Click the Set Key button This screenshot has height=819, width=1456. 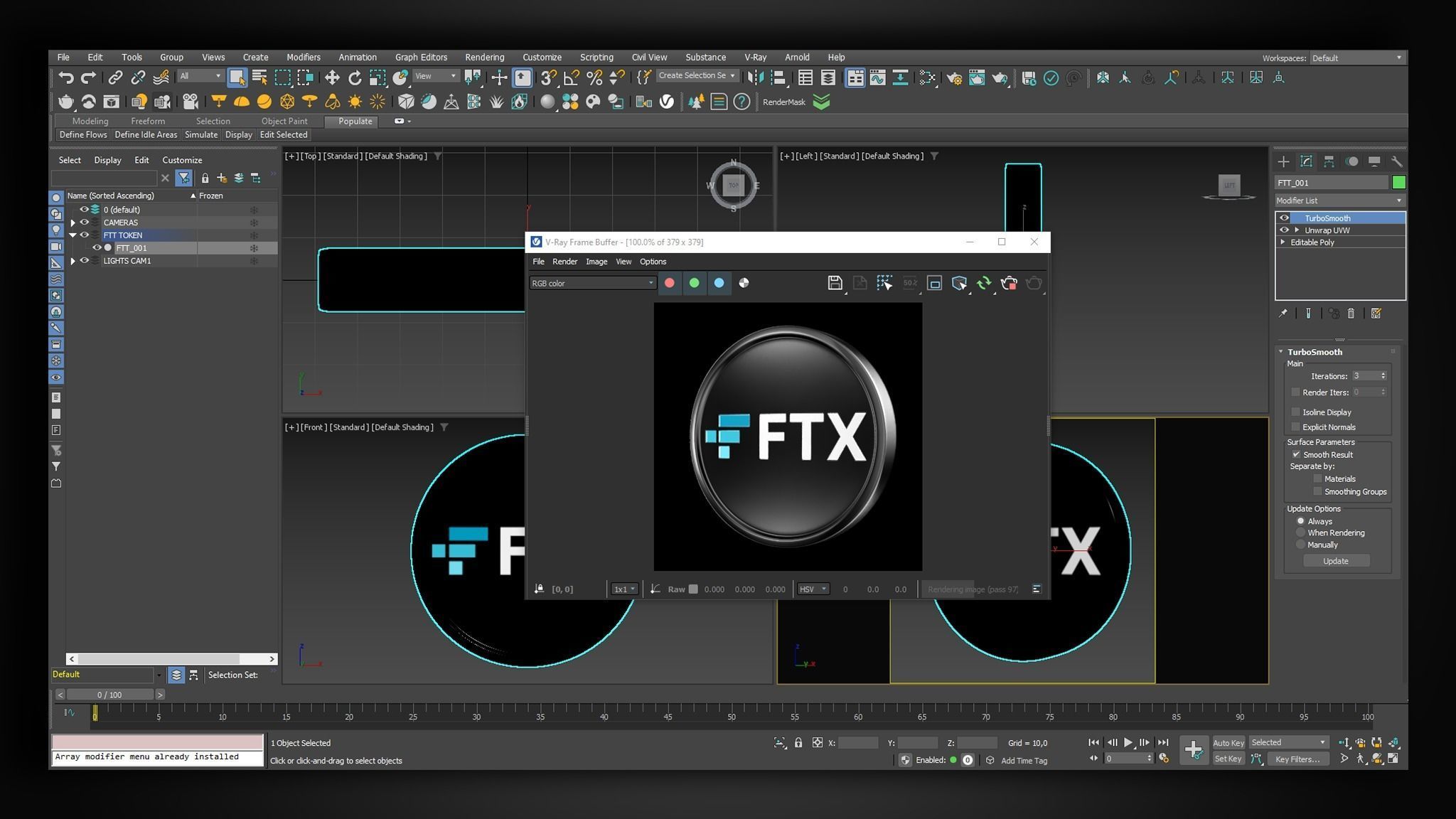pyautogui.click(x=1228, y=759)
